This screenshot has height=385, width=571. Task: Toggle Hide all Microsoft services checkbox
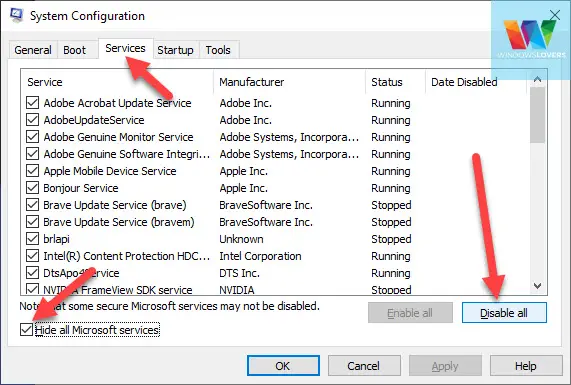pos(27,330)
